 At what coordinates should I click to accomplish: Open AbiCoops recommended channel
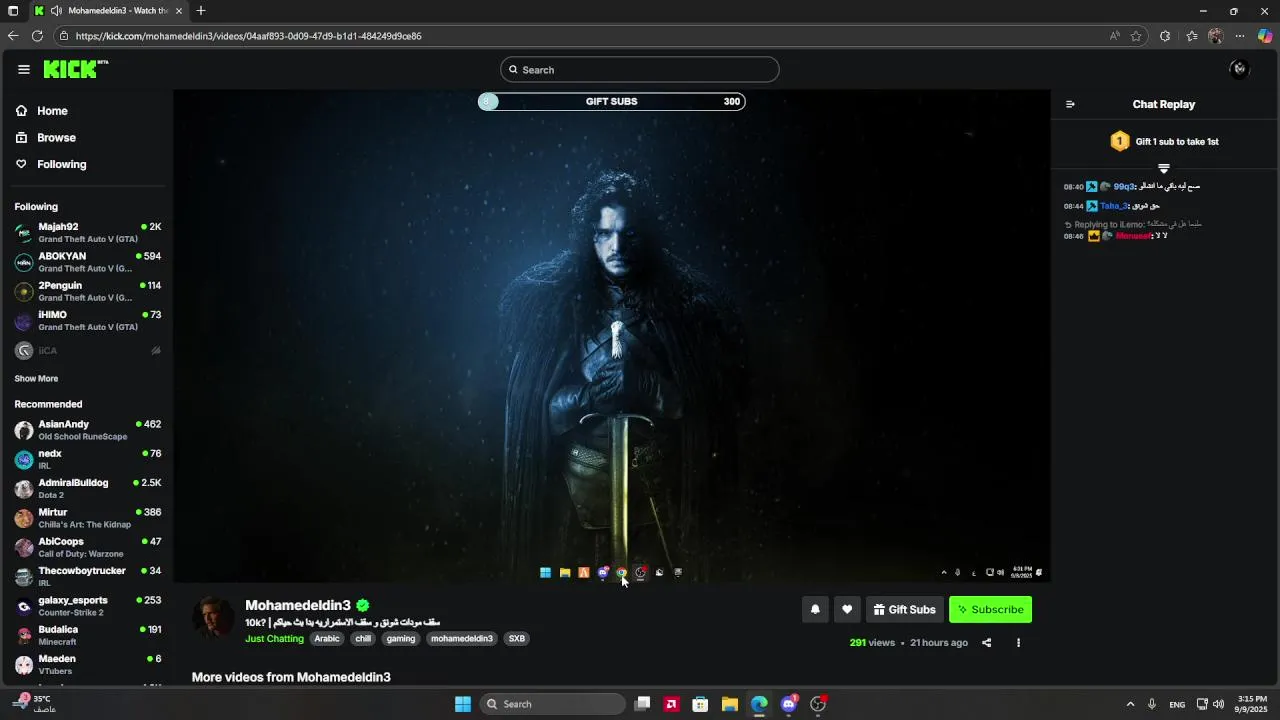click(88, 547)
